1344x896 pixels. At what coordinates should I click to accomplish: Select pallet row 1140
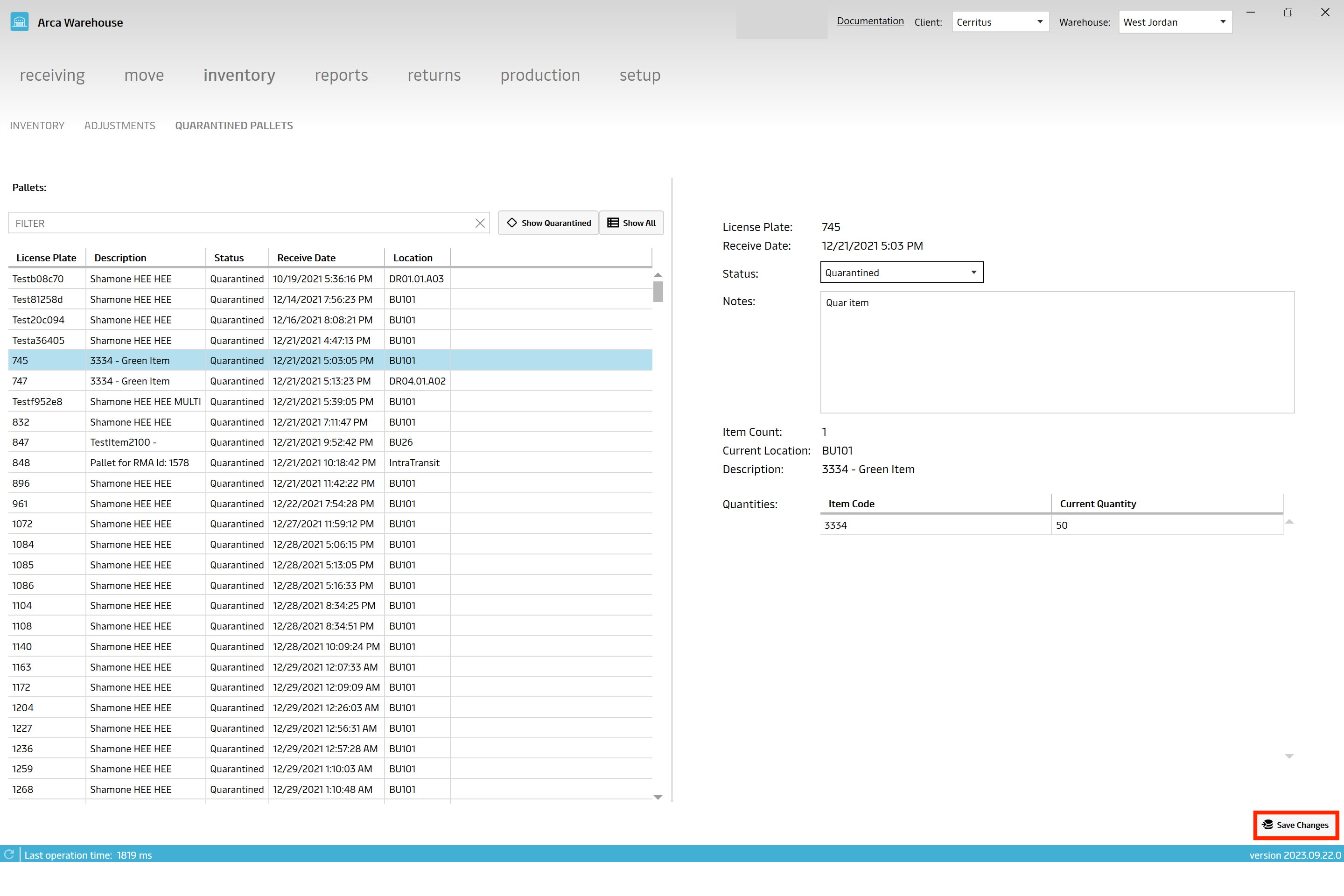coord(330,647)
